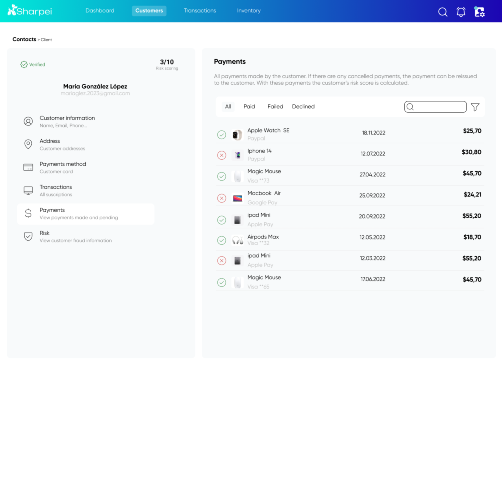
Task: Click the Iphone 14 amount $30,80
Action: click(471, 152)
